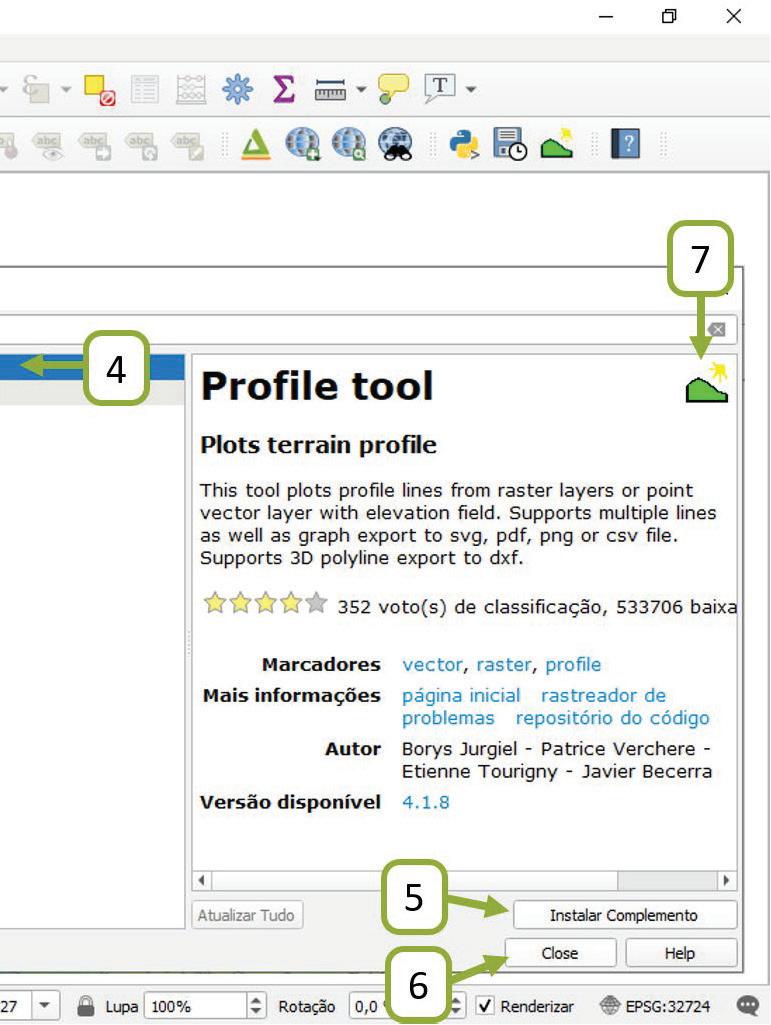Click the Change Label pencil icon

[188, 146]
